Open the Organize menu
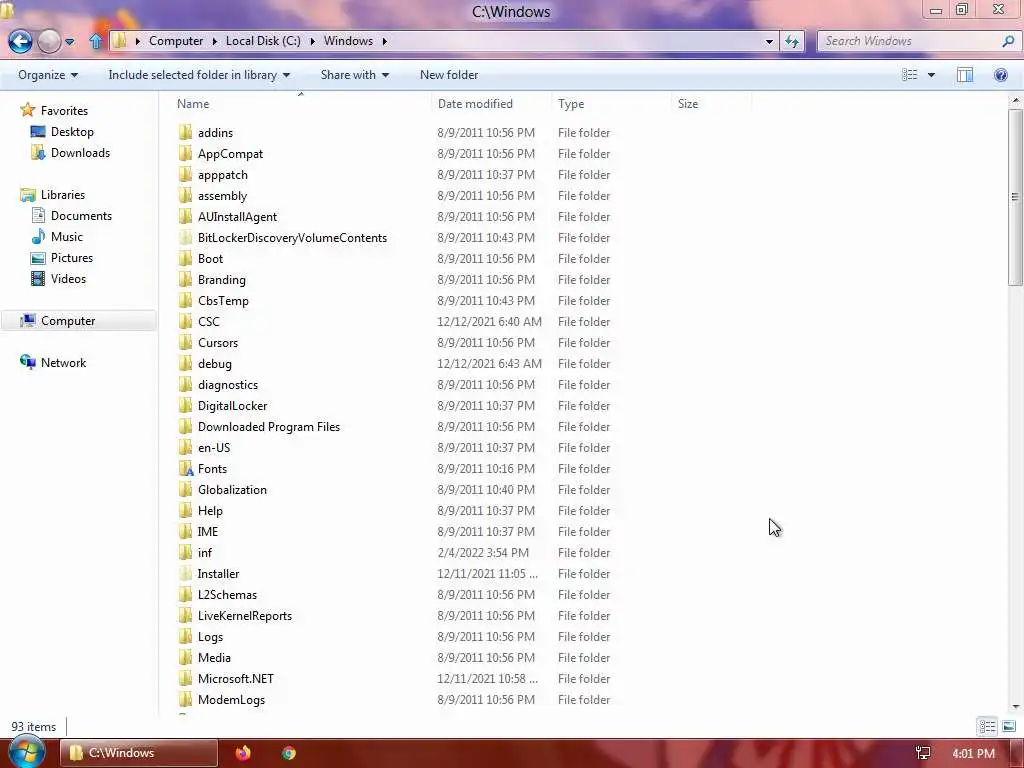The height and width of the screenshot is (768, 1024). point(48,75)
